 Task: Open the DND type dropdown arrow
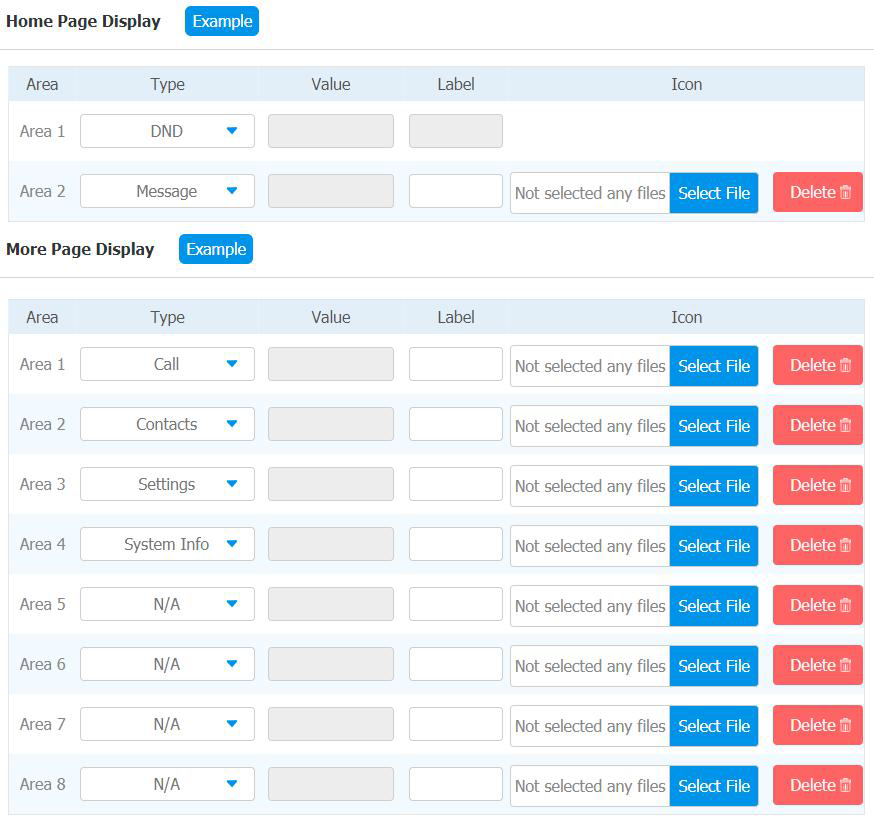click(232, 131)
